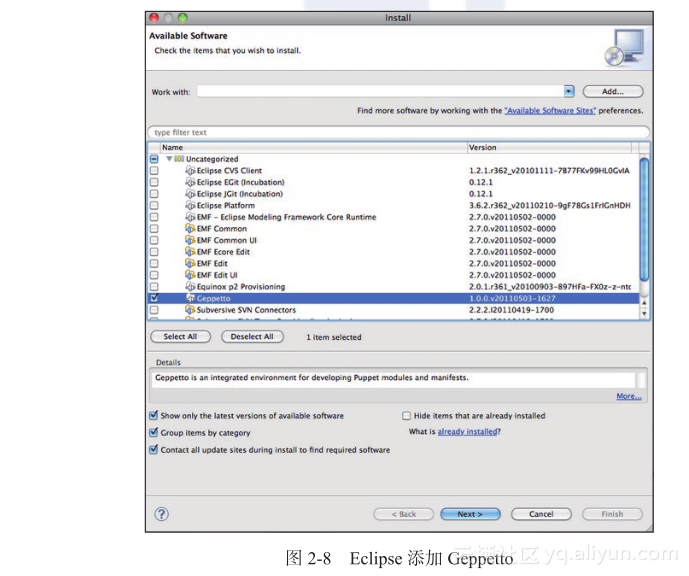Click the More... link in Details

pos(629,396)
